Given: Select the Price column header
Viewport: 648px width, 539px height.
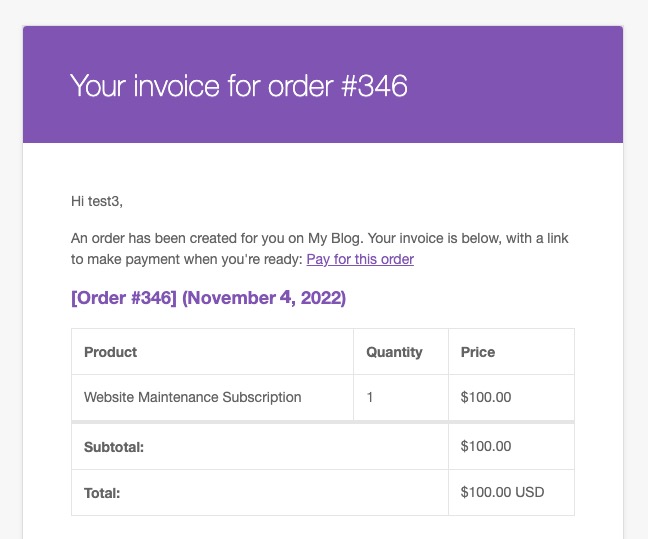Looking at the screenshot, I should click(x=478, y=352).
